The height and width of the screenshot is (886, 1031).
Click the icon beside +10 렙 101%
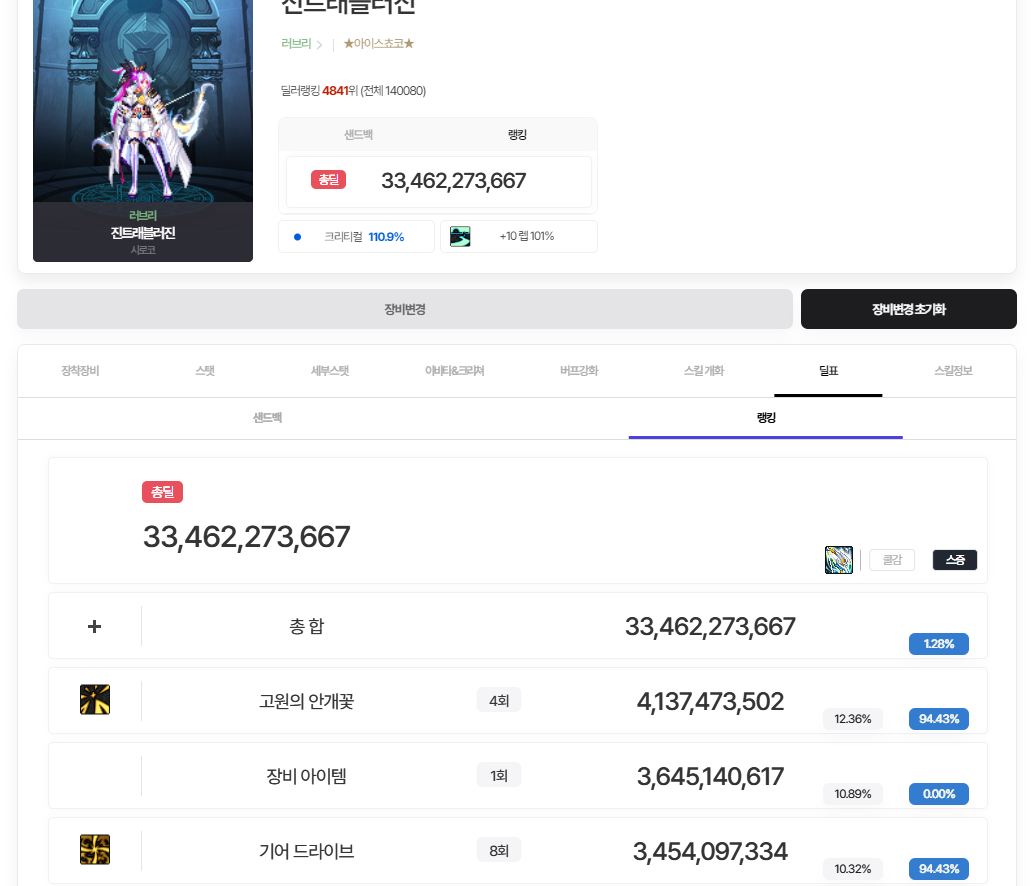pos(460,236)
